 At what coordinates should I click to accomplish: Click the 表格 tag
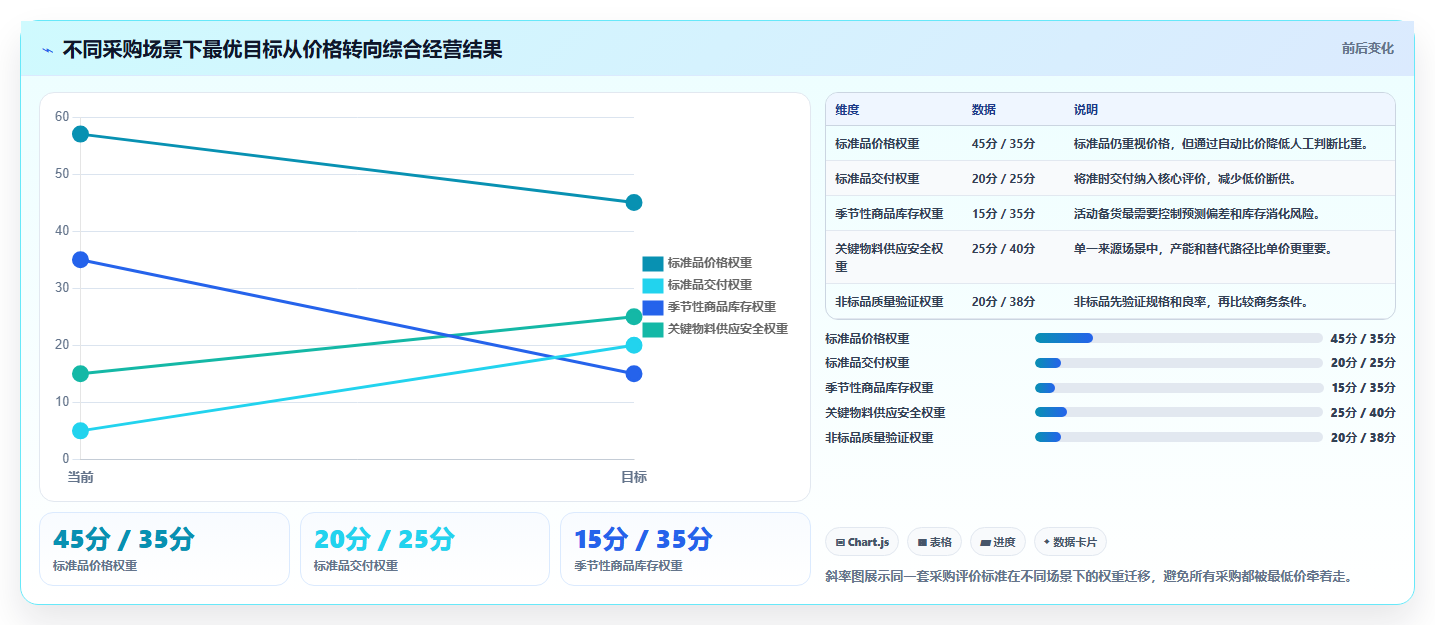point(934,542)
